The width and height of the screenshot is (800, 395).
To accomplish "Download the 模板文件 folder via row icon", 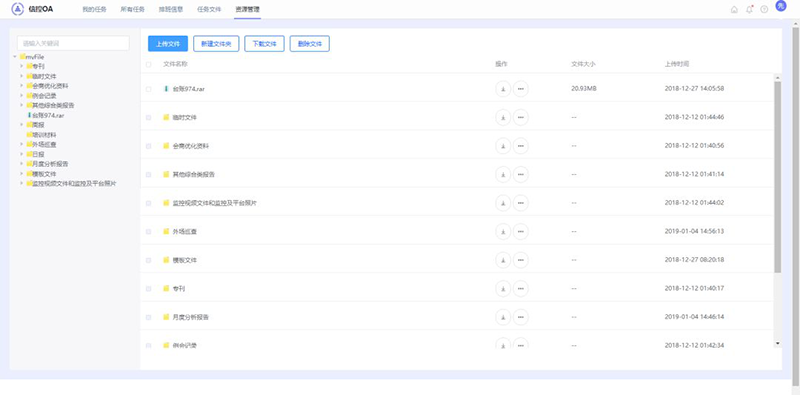I will pos(503,260).
